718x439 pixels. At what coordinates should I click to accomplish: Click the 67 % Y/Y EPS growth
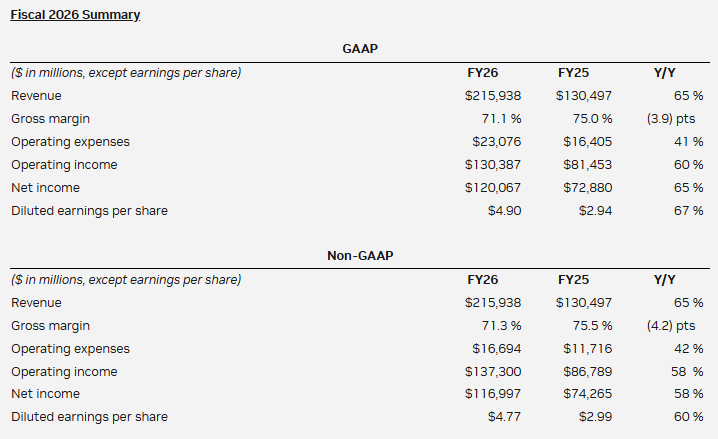pyautogui.click(x=690, y=210)
